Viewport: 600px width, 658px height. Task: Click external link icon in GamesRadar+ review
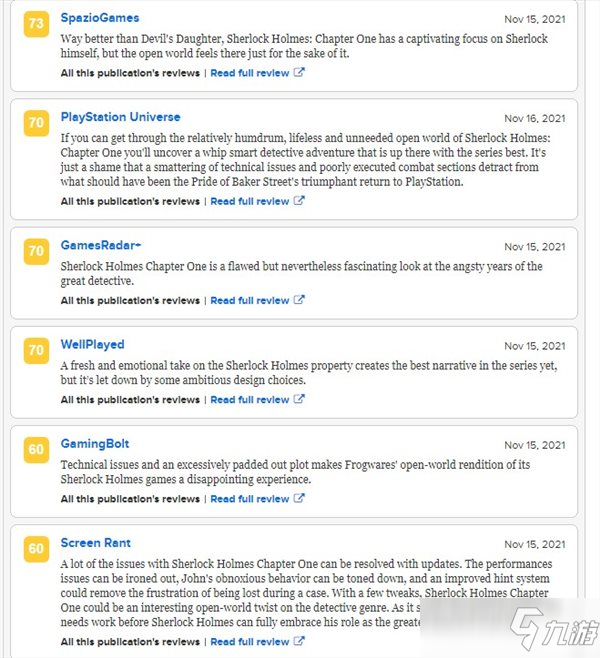click(299, 300)
